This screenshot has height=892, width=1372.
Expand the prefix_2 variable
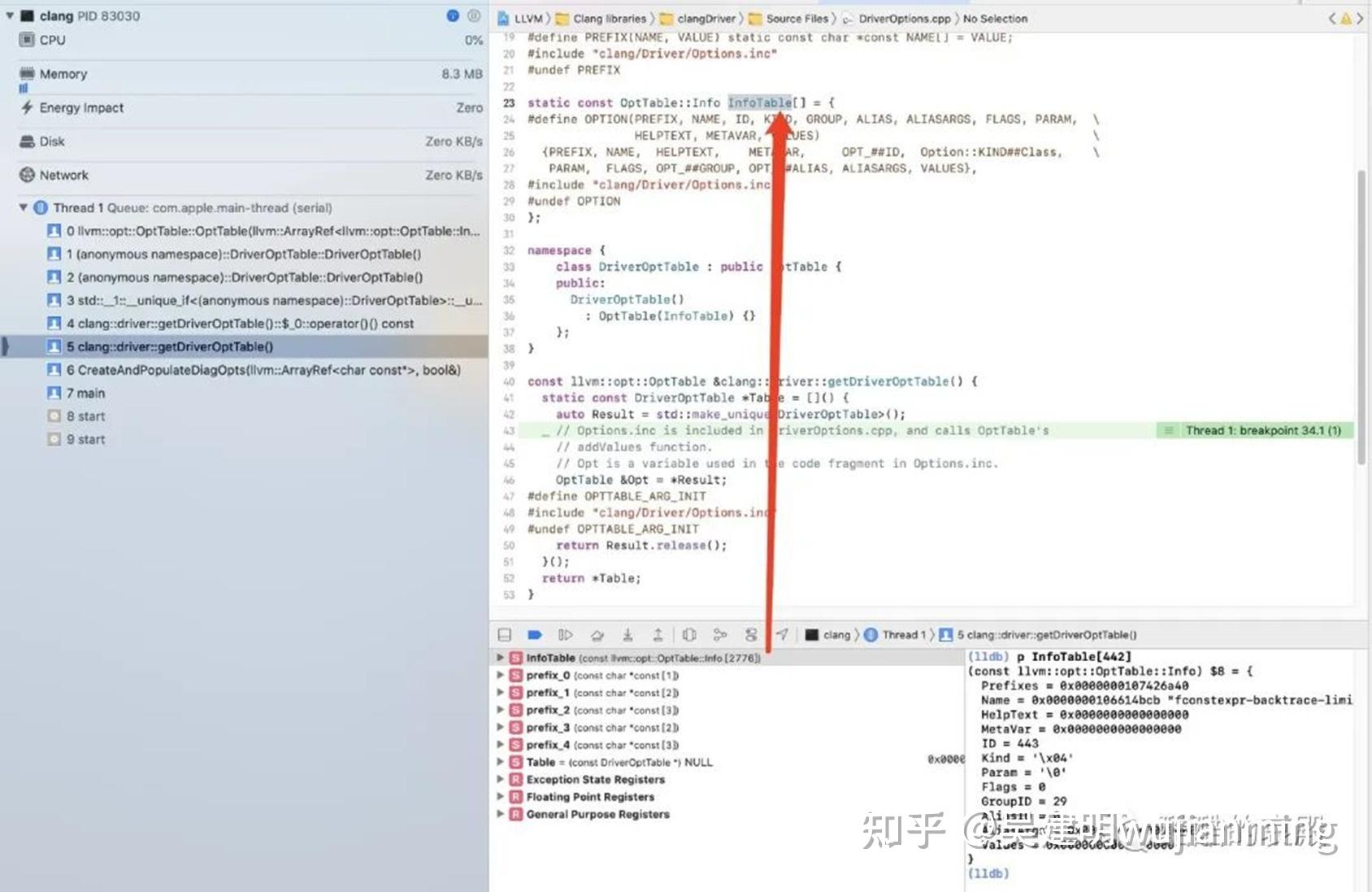point(500,710)
